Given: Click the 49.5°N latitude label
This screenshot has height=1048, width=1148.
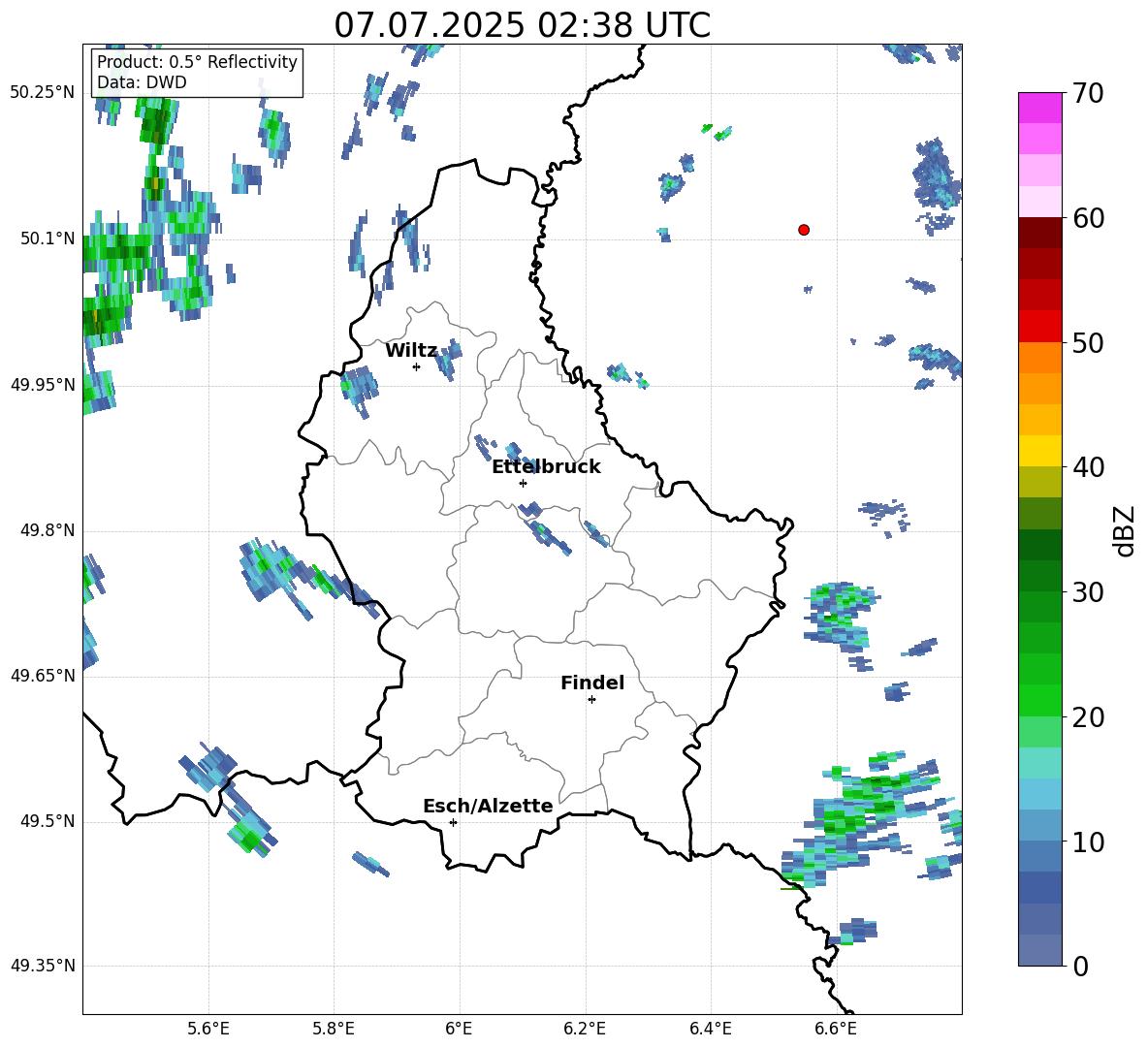Looking at the screenshot, I should (48, 821).
